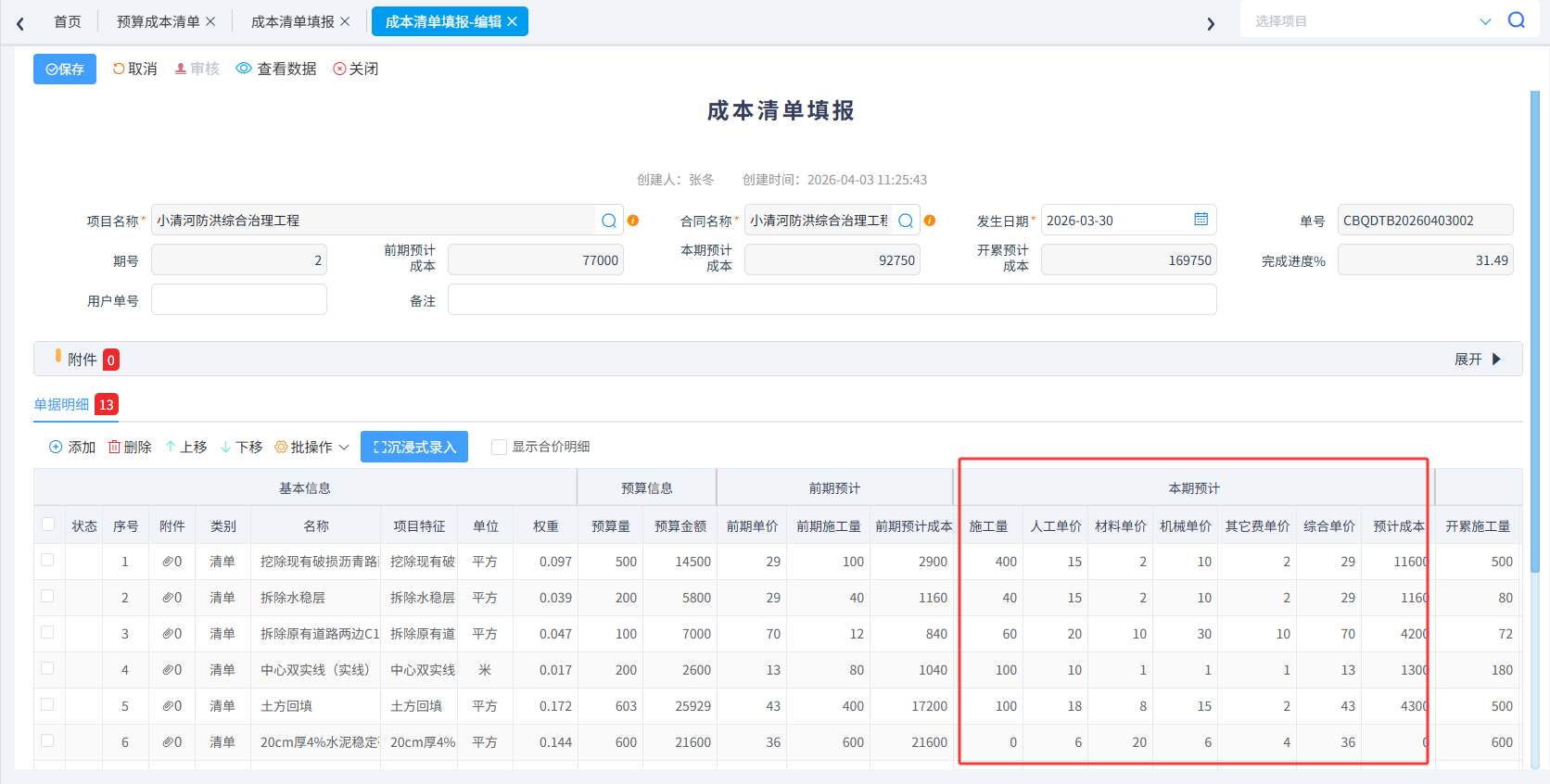
Task: Click the 备注 input field
Action: coord(832,299)
